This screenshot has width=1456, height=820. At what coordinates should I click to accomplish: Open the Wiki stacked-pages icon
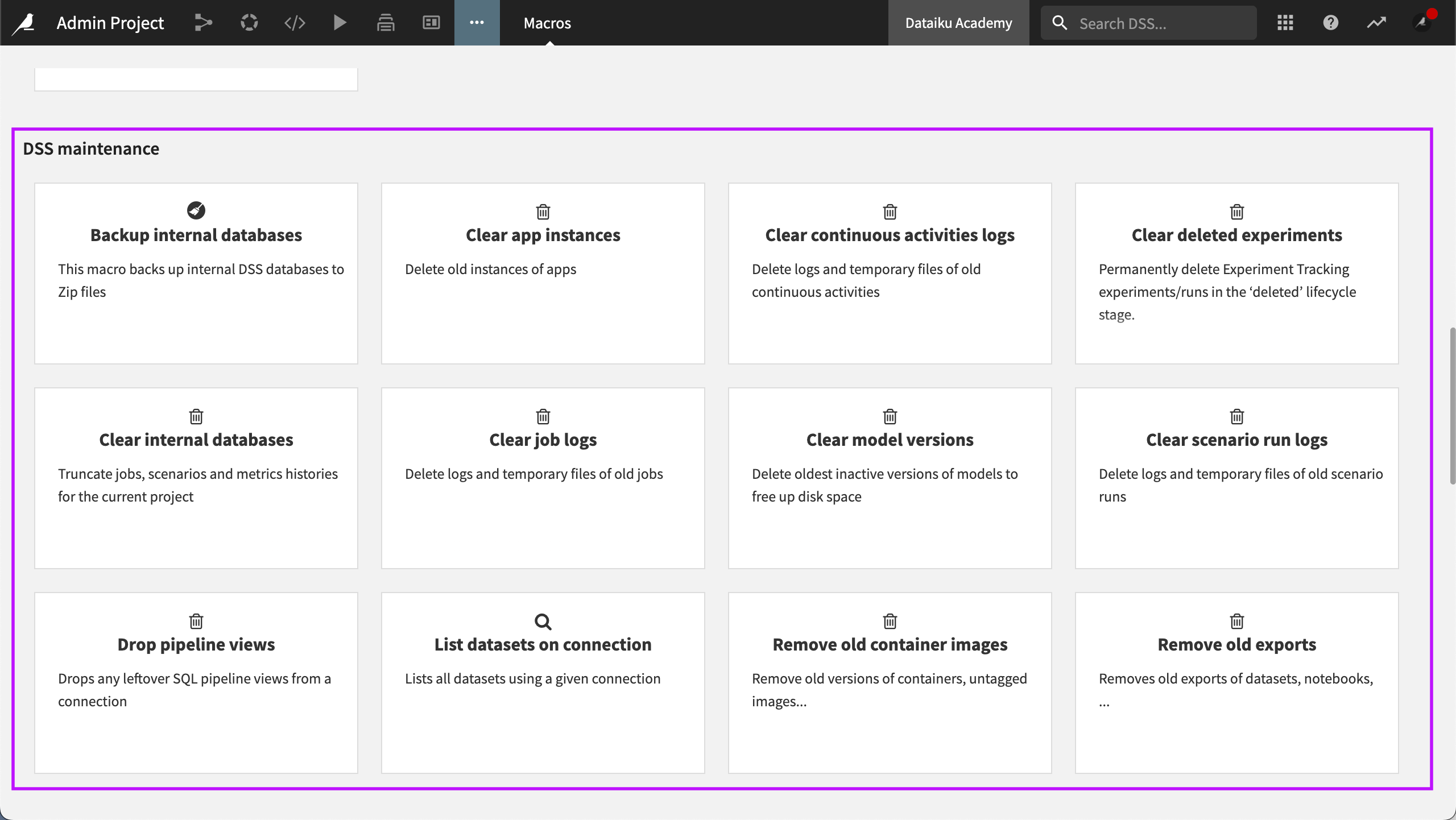[386, 23]
